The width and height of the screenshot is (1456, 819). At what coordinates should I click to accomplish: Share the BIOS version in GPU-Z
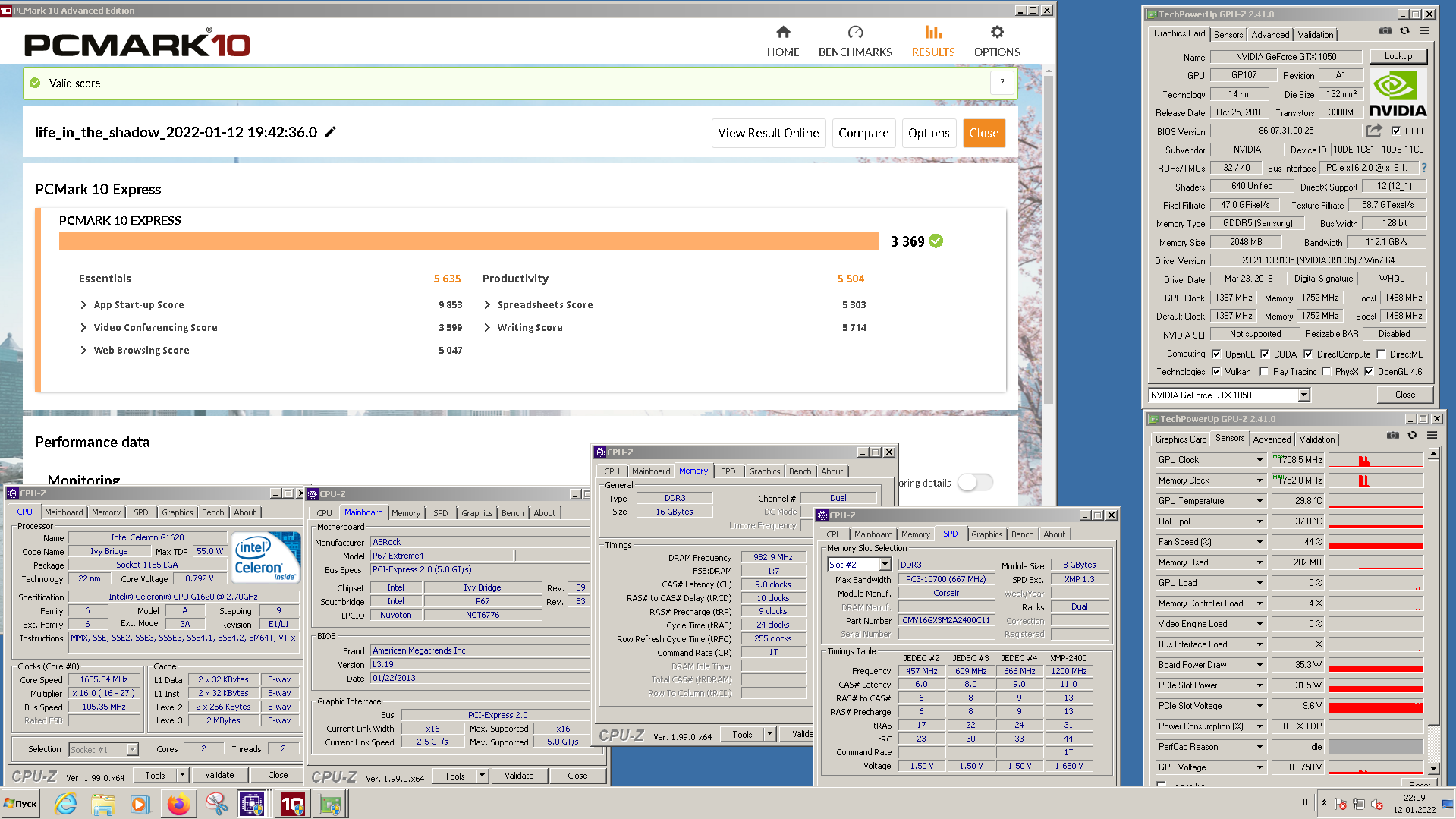coord(1374,131)
